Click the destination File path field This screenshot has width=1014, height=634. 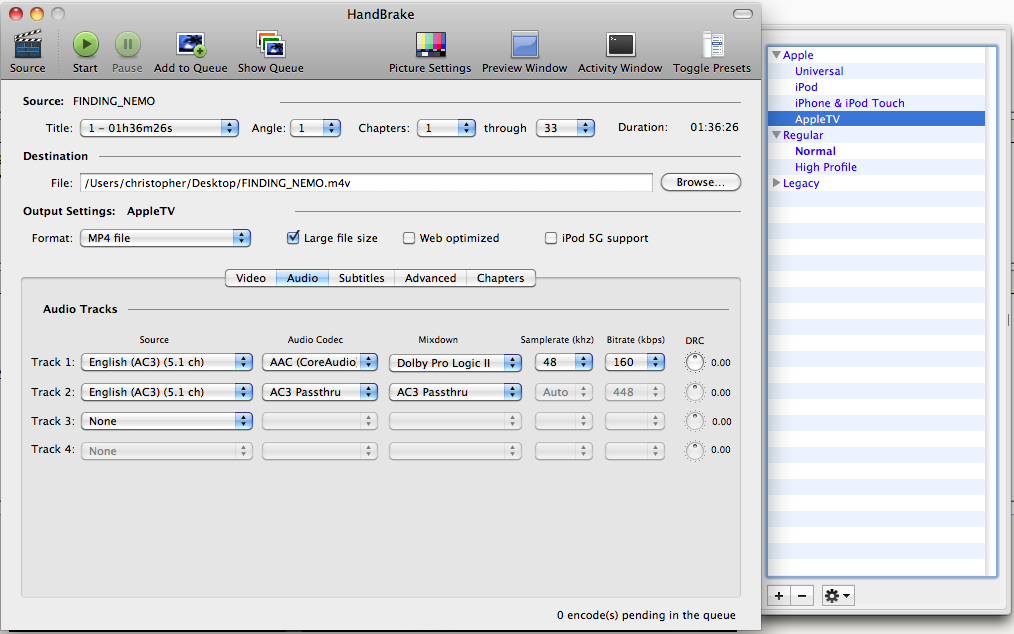[x=366, y=183]
